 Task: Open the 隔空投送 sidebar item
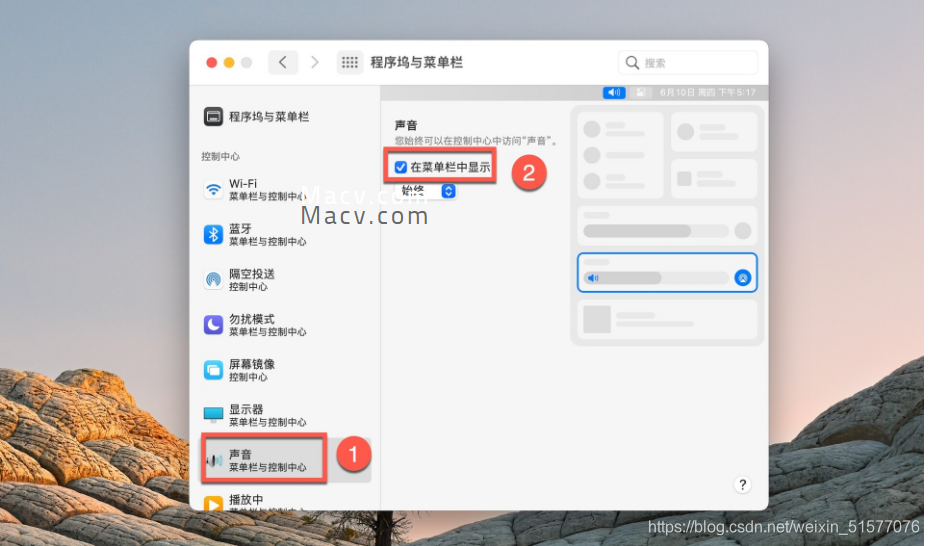286,280
